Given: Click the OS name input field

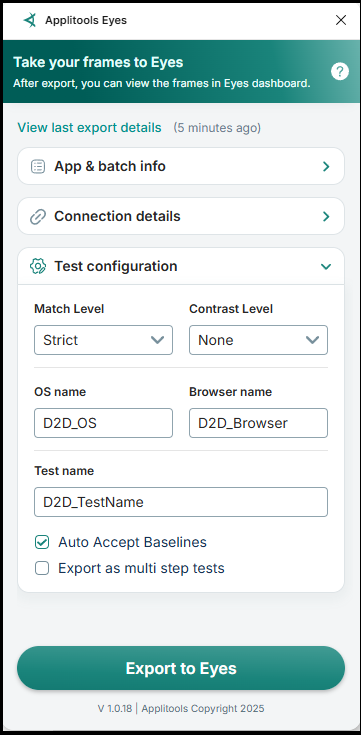Looking at the screenshot, I should pos(104,423).
